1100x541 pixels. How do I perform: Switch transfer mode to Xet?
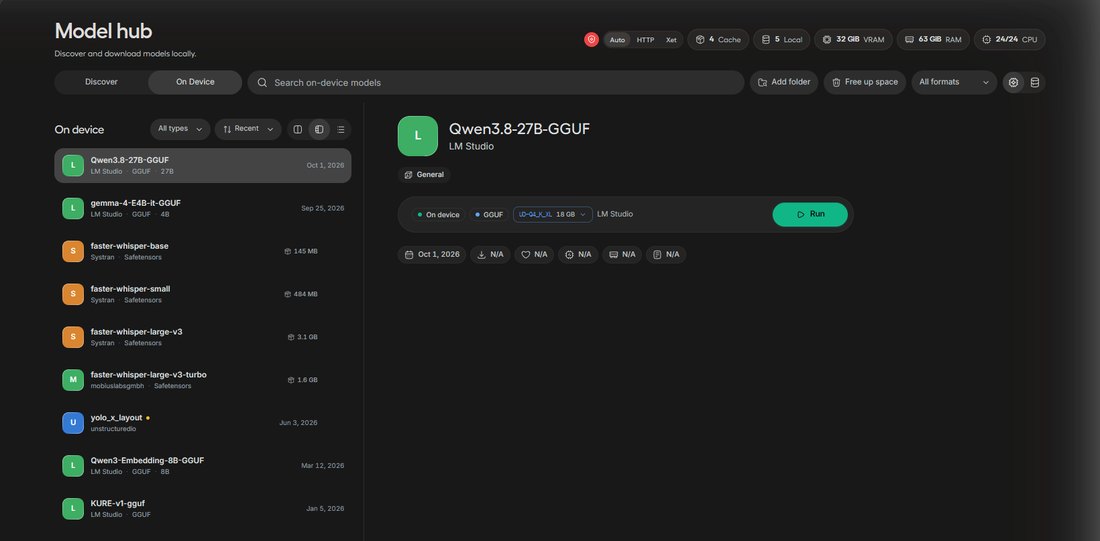coord(671,40)
